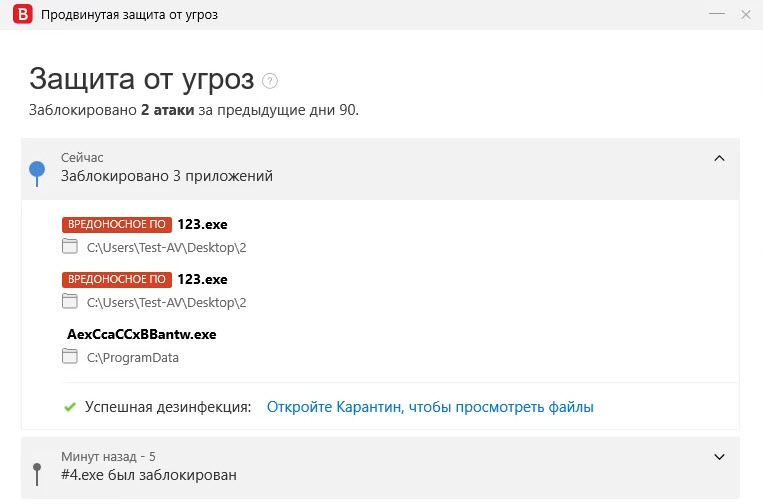Select the first 123.exe file name
The width and height of the screenshot is (763, 504).
[x=202, y=225]
